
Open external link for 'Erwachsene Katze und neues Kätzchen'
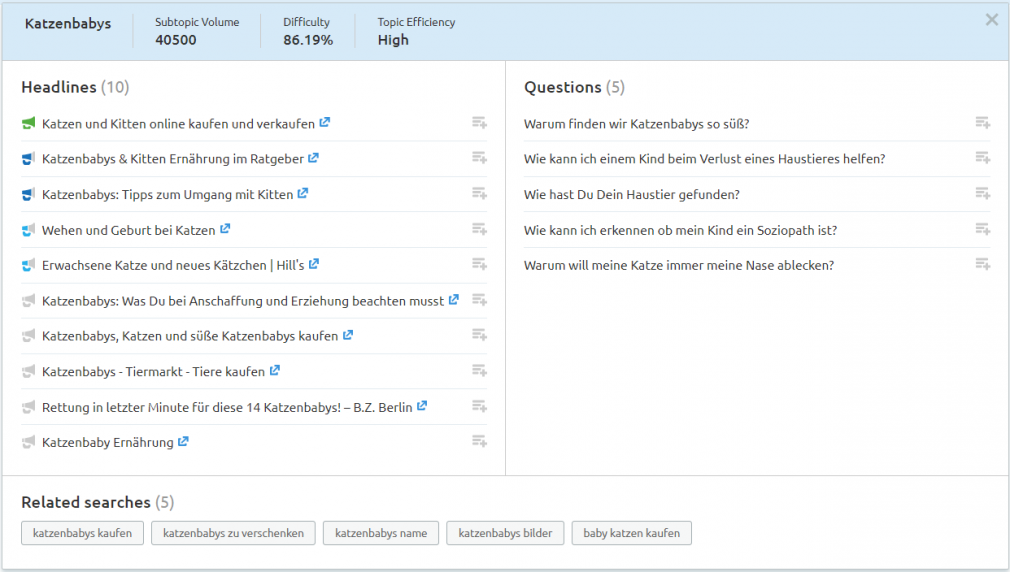(314, 263)
